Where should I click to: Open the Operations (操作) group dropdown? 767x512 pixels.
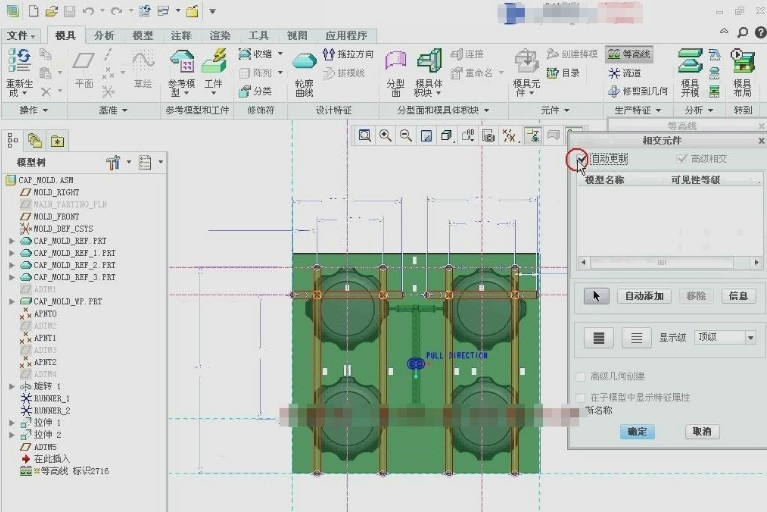tap(34, 111)
